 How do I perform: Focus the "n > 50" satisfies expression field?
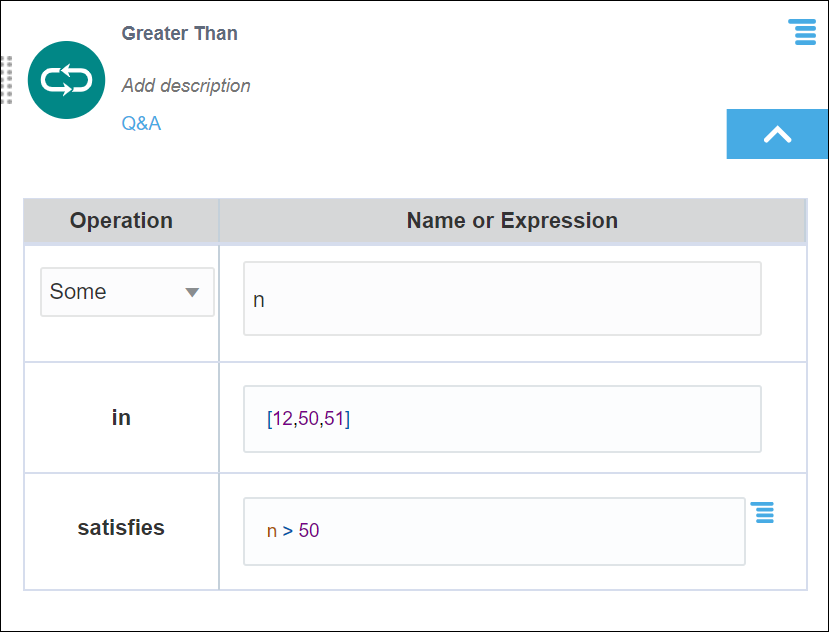click(x=494, y=531)
